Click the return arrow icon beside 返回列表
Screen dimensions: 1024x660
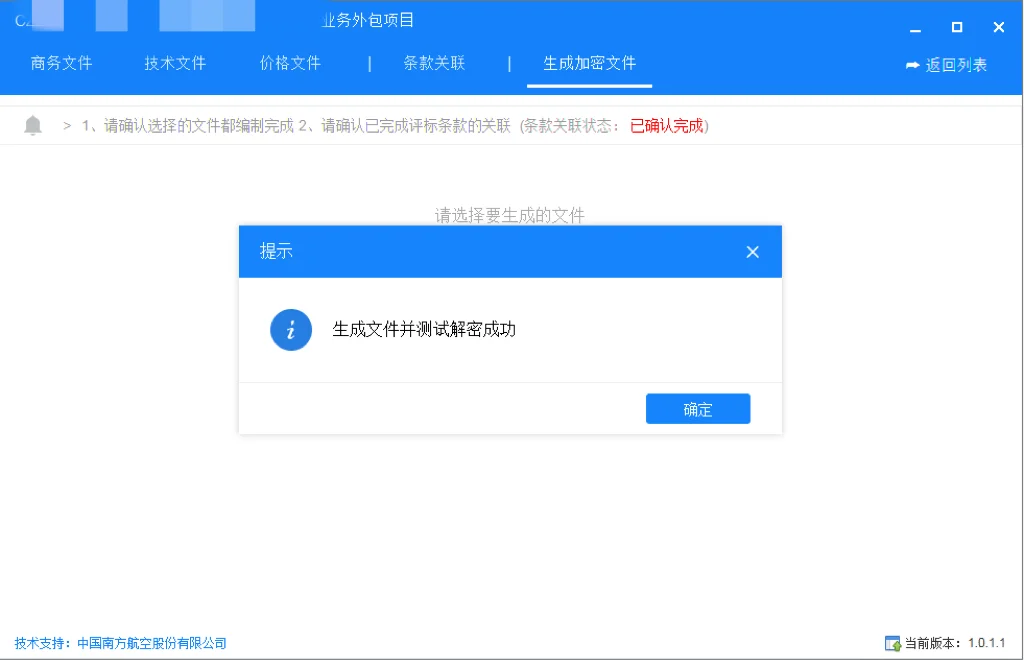pos(913,63)
